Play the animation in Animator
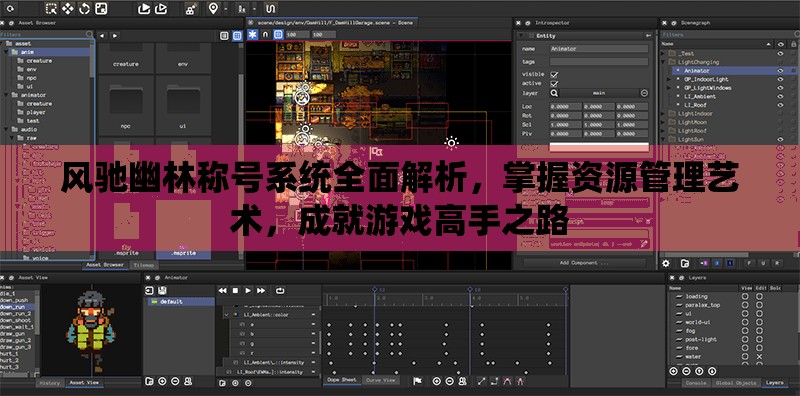 click(248, 290)
